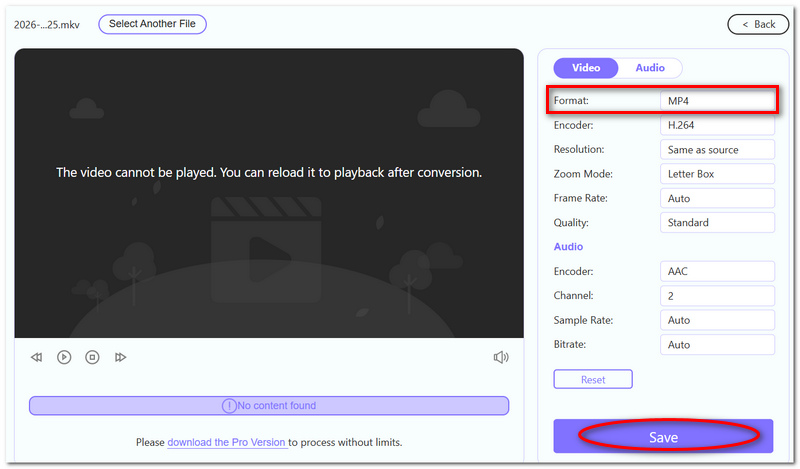The width and height of the screenshot is (800, 469).
Task: Click the rewind playback icon
Action: point(36,357)
